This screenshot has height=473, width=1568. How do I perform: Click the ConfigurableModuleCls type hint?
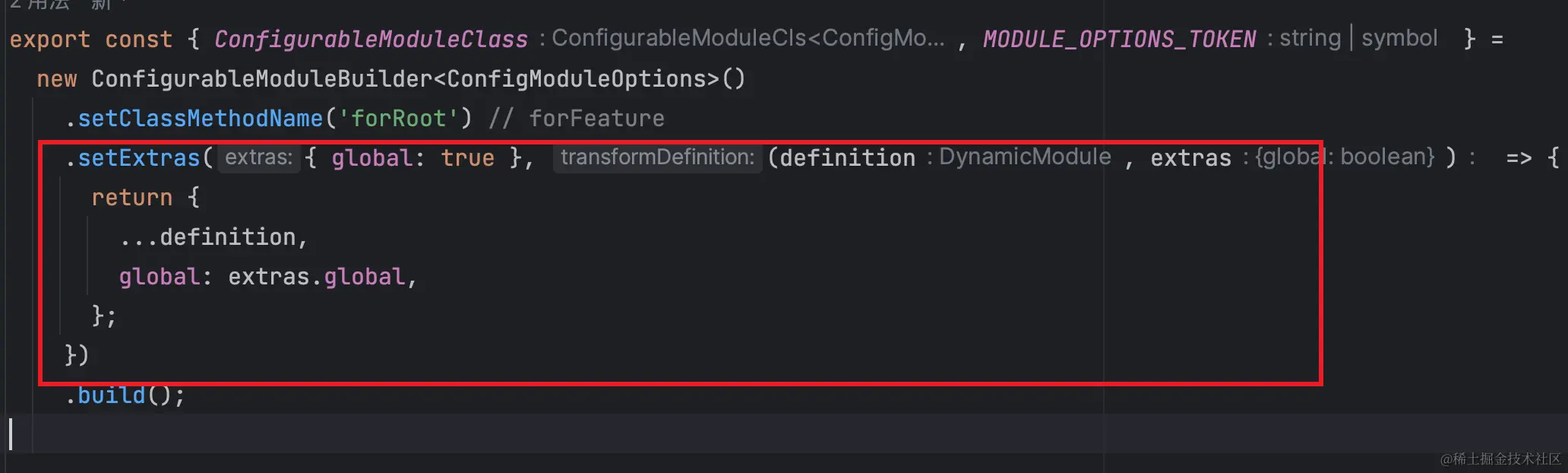pyautogui.click(x=748, y=38)
